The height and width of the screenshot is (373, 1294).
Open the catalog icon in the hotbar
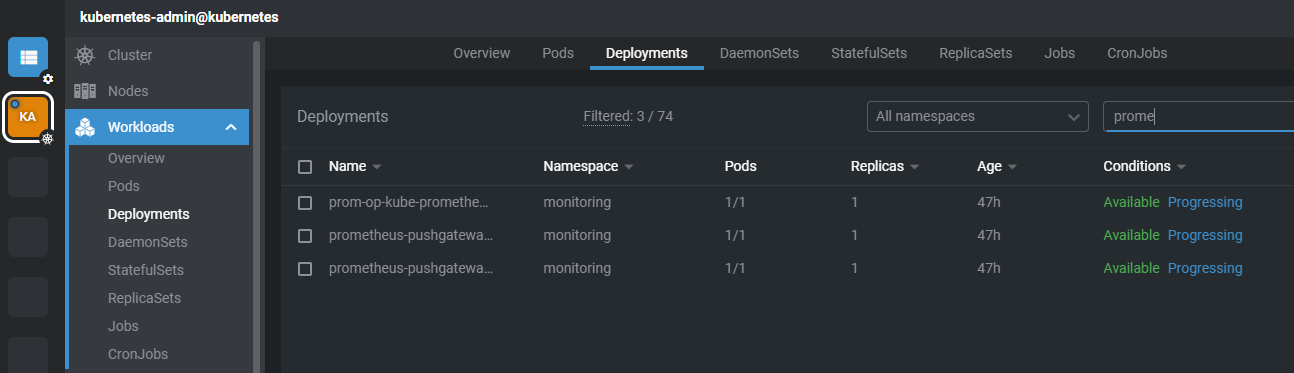[x=28, y=57]
